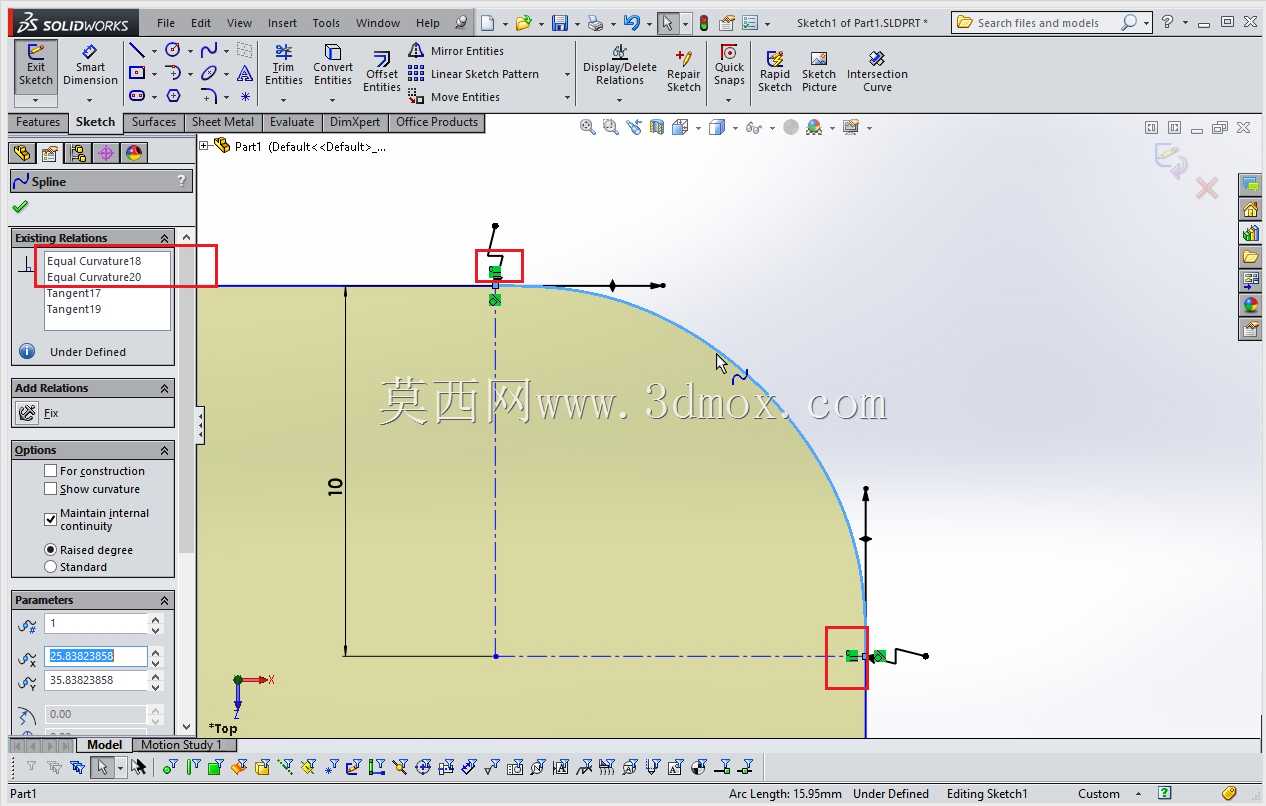Click Mirror Entities
Viewport: 1266px width, 806px height.
(456, 51)
